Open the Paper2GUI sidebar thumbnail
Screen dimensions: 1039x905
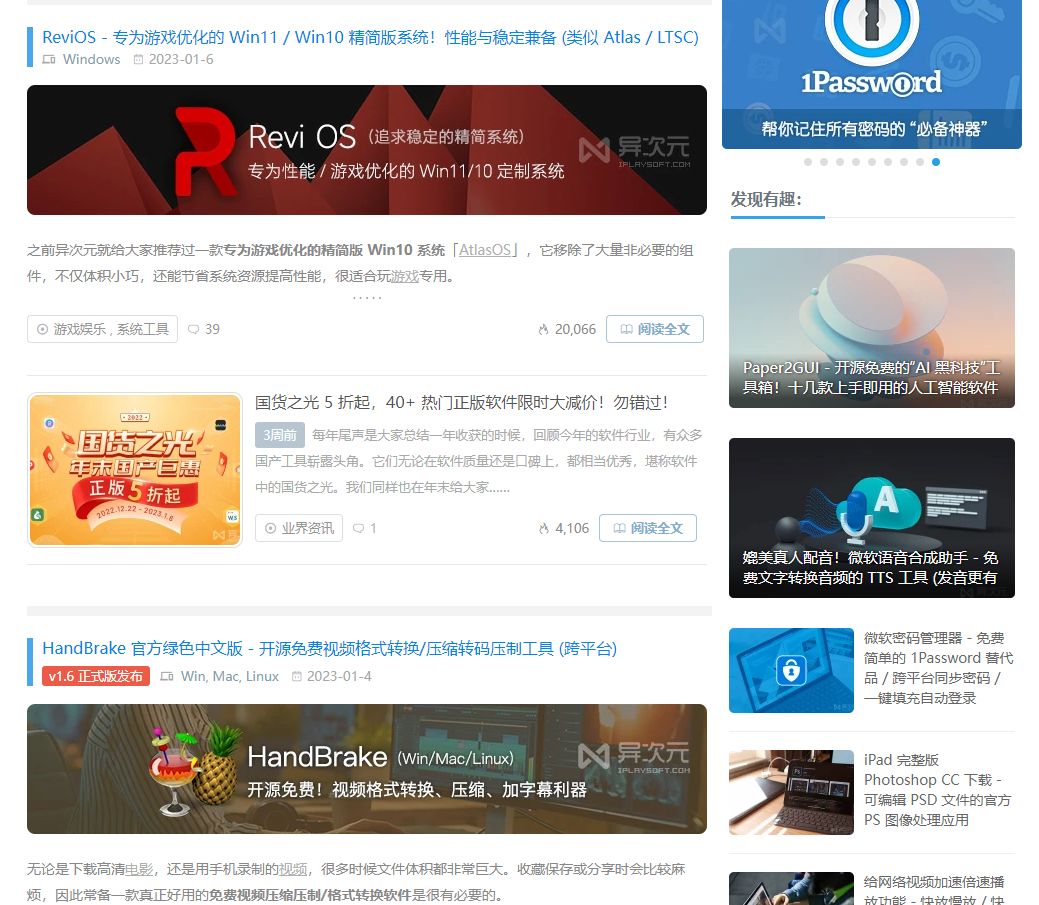point(871,327)
